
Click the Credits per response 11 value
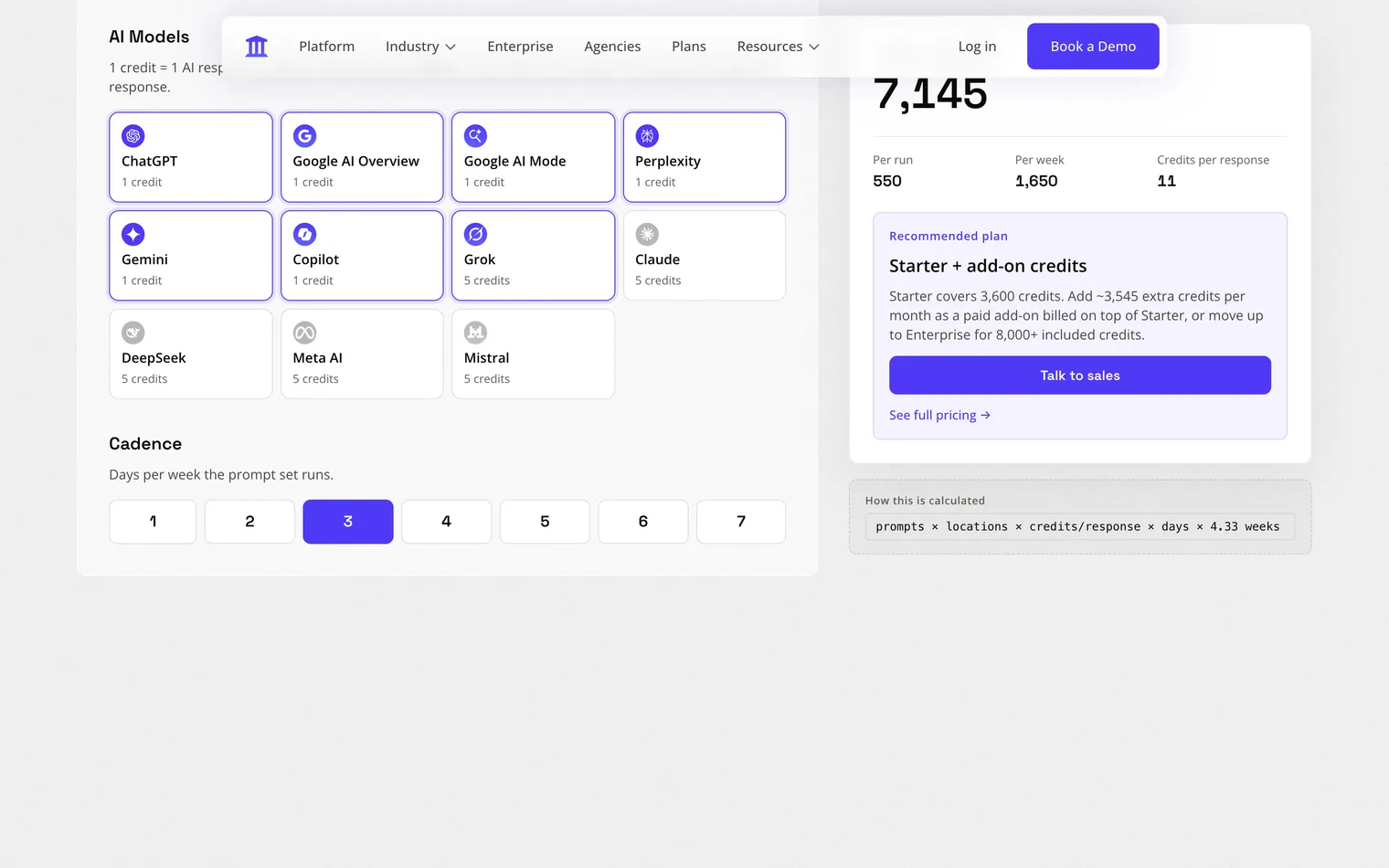1167,181
